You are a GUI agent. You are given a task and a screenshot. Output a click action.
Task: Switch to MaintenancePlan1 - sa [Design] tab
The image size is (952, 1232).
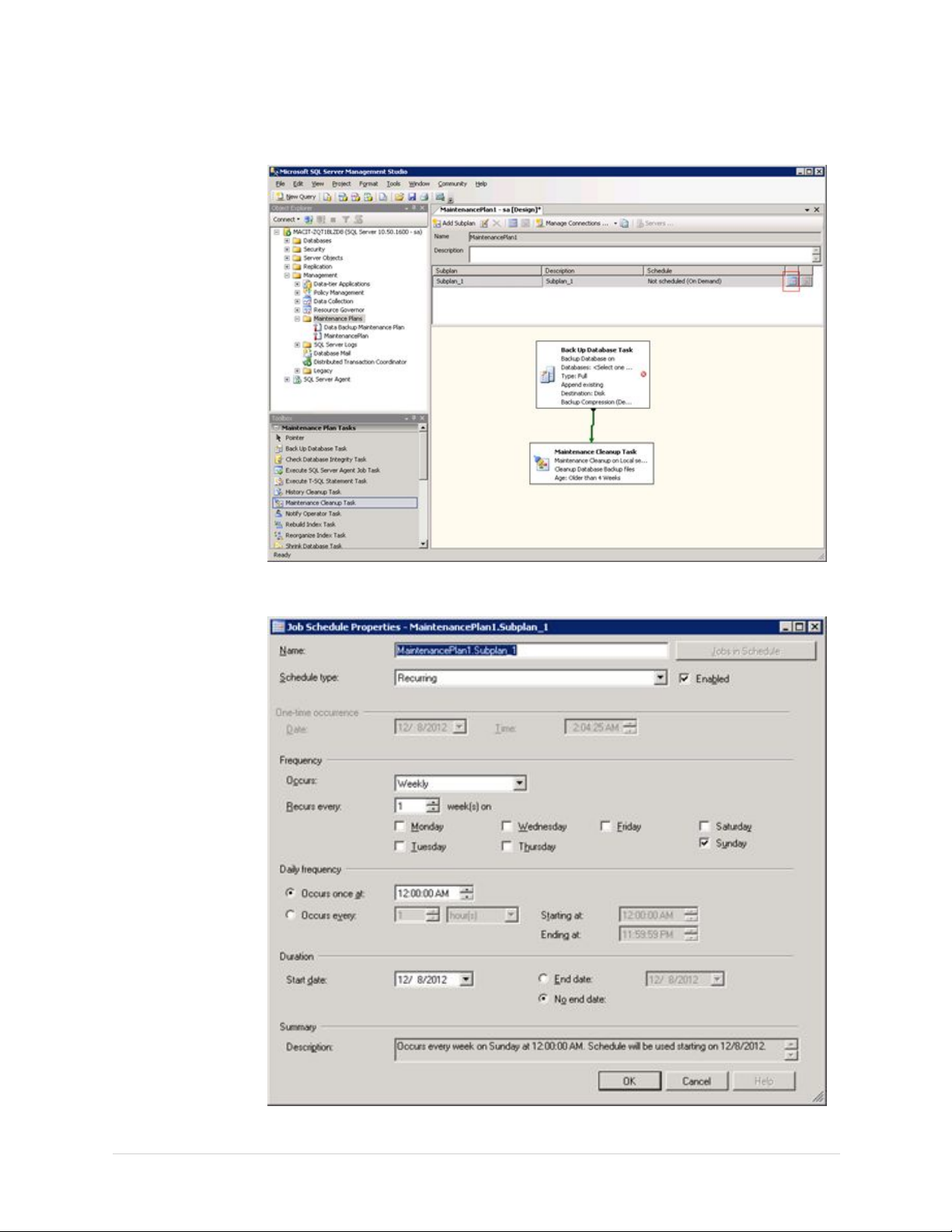click(x=490, y=210)
